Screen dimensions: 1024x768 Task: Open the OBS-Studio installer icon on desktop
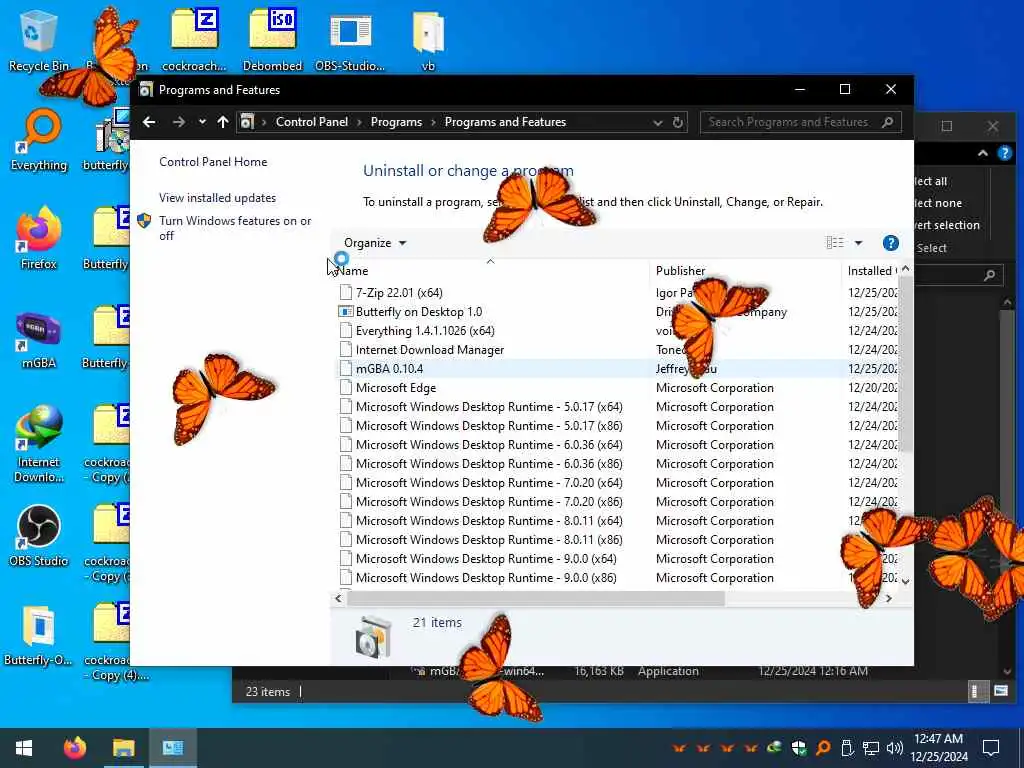point(350,40)
